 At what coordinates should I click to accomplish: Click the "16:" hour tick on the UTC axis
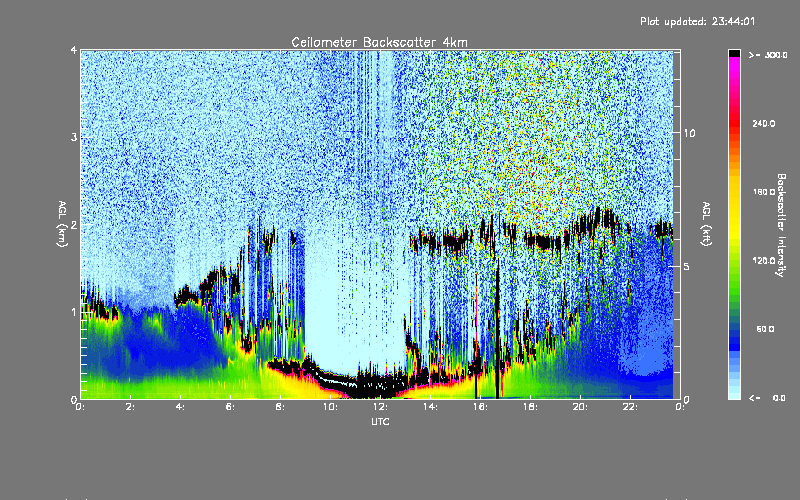pos(480,407)
